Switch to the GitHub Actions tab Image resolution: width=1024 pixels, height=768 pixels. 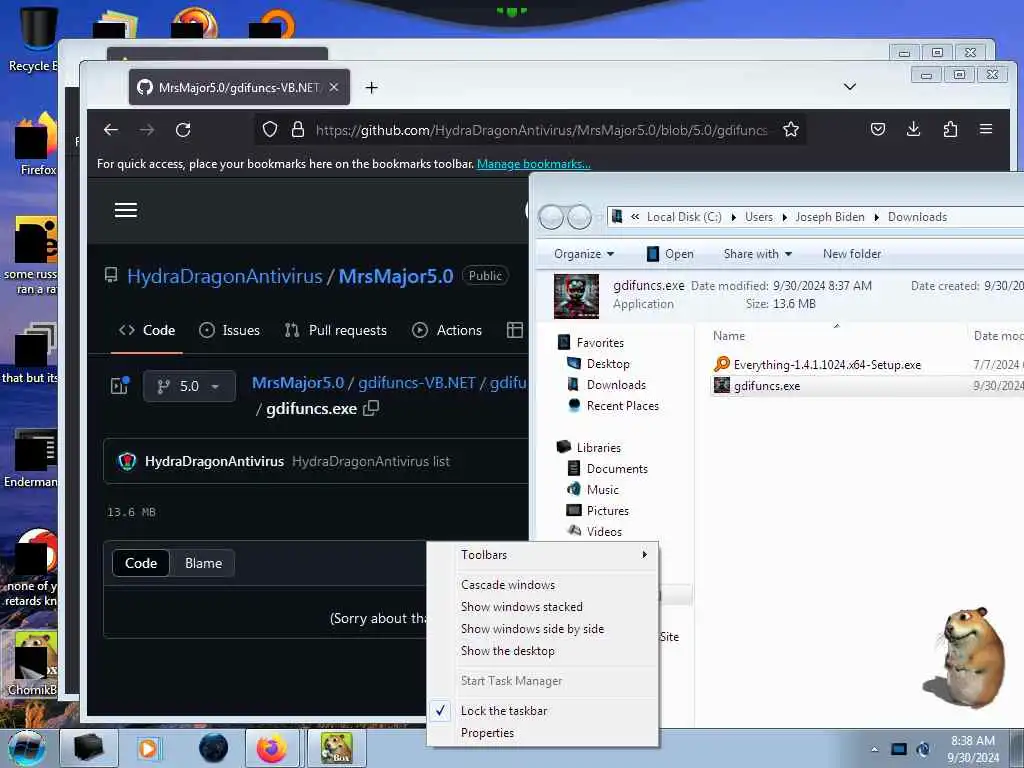(x=447, y=330)
